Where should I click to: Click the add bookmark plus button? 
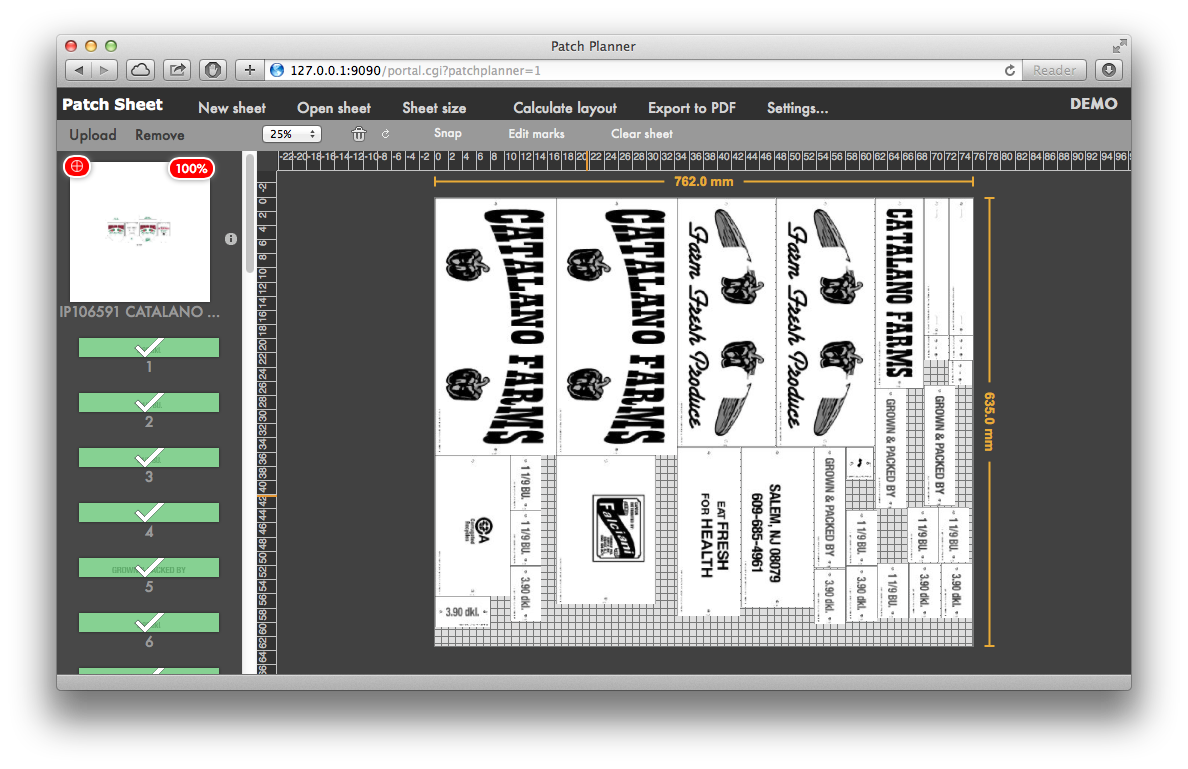(x=250, y=70)
